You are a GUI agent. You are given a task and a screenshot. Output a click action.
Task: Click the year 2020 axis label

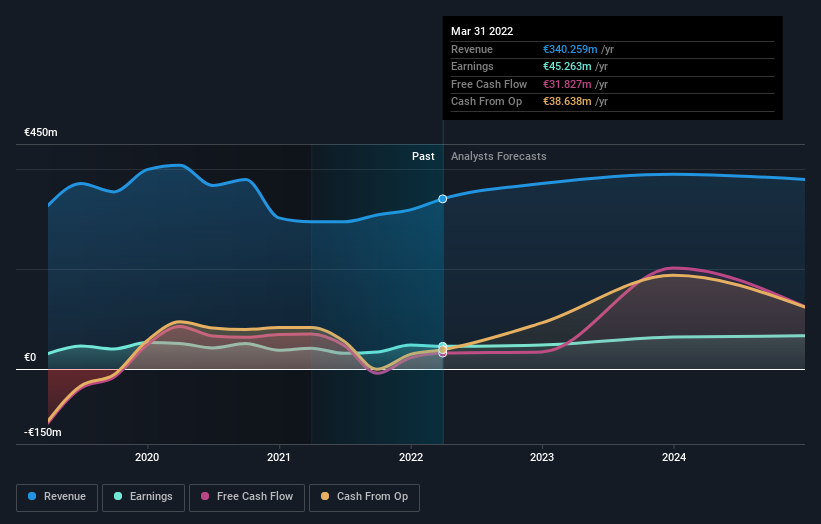click(x=147, y=457)
